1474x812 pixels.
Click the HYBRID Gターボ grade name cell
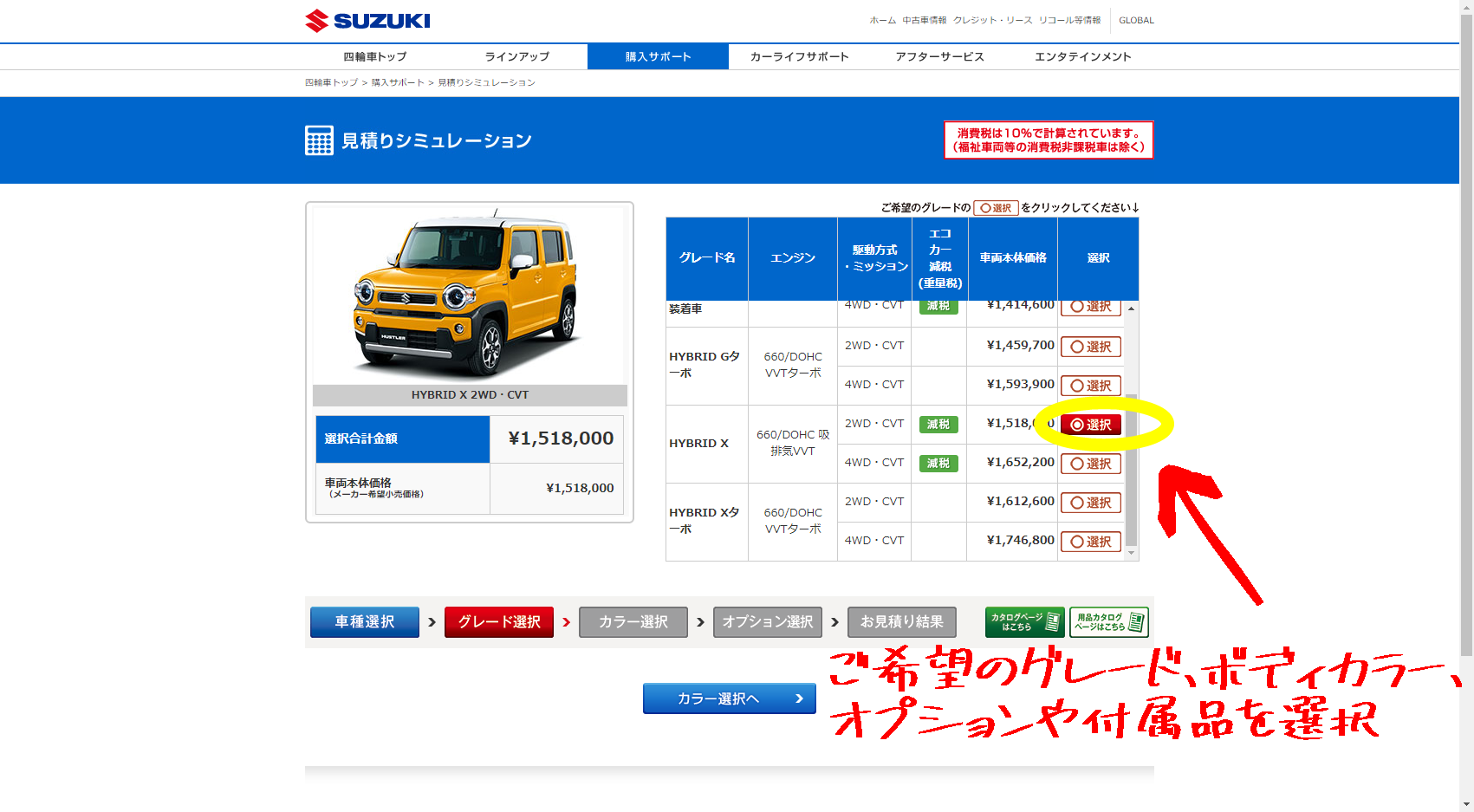click(x=707, y=365)
